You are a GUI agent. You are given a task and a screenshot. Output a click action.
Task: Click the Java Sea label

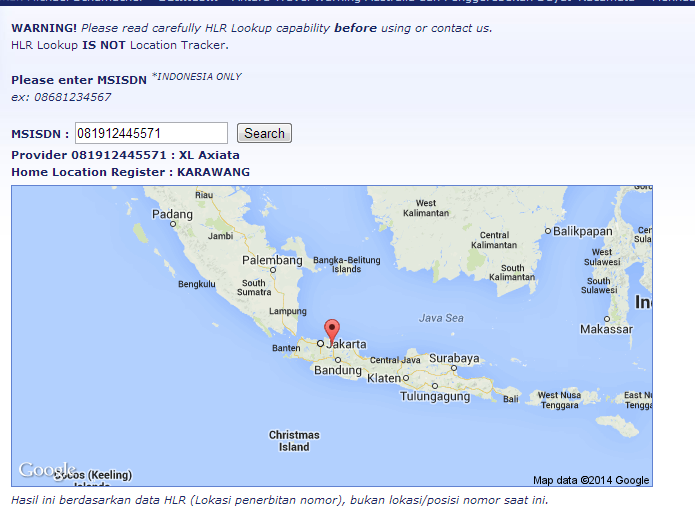(x=441, y=318)
